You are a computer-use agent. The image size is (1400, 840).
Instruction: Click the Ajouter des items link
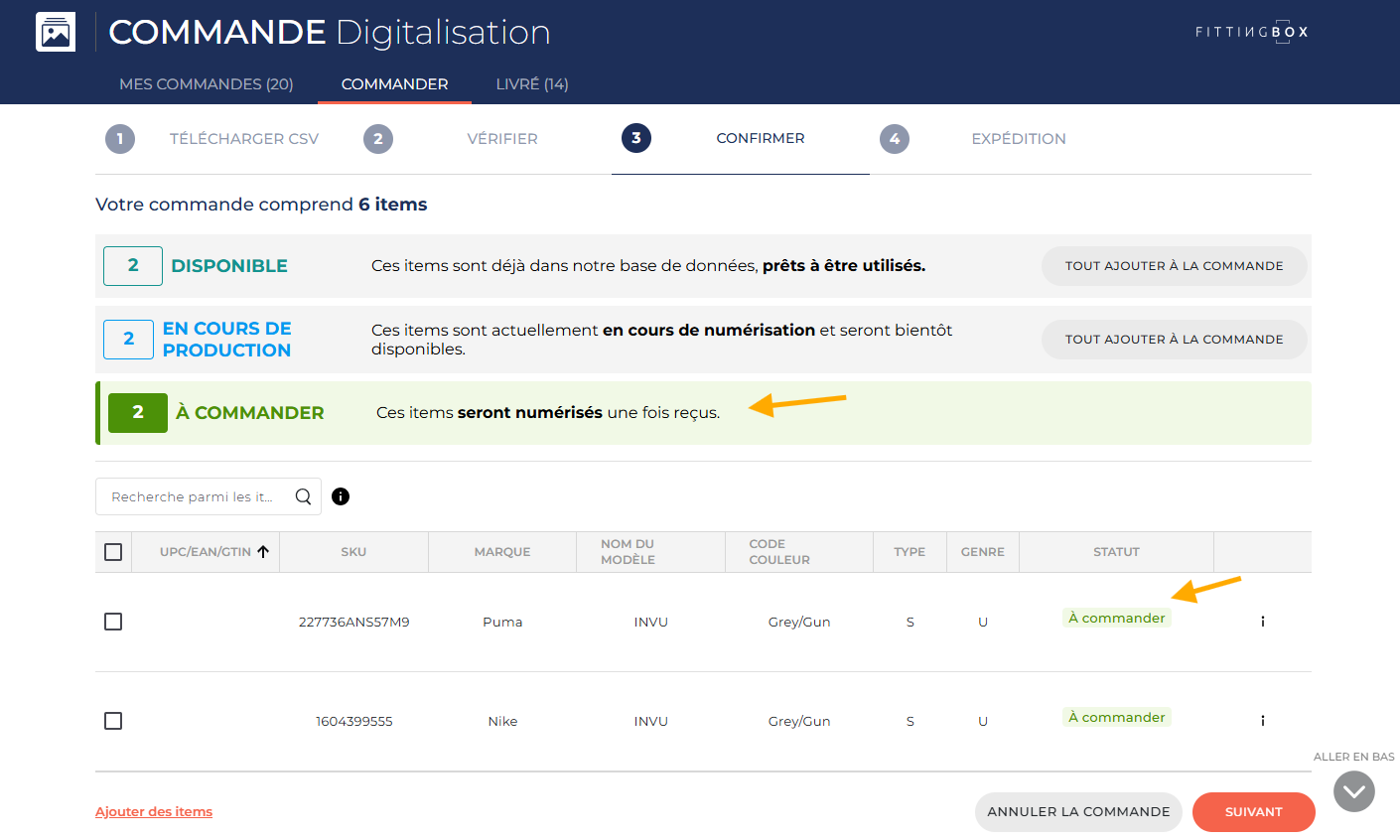tap(154, 812)
